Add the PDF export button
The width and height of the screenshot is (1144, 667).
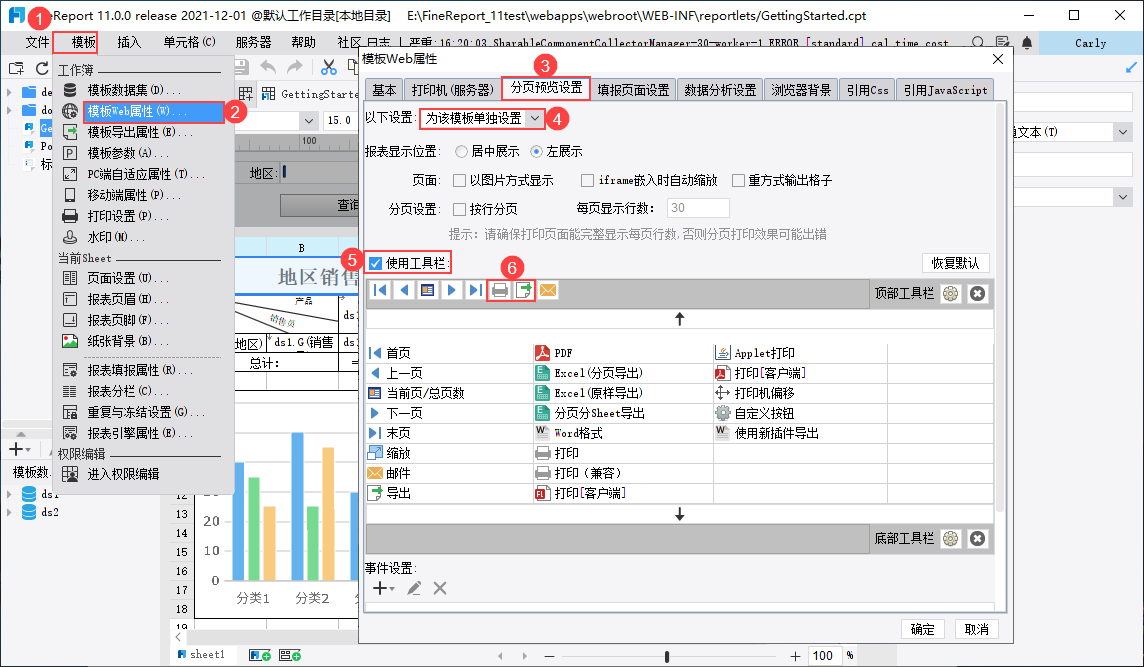coord(554,353)
